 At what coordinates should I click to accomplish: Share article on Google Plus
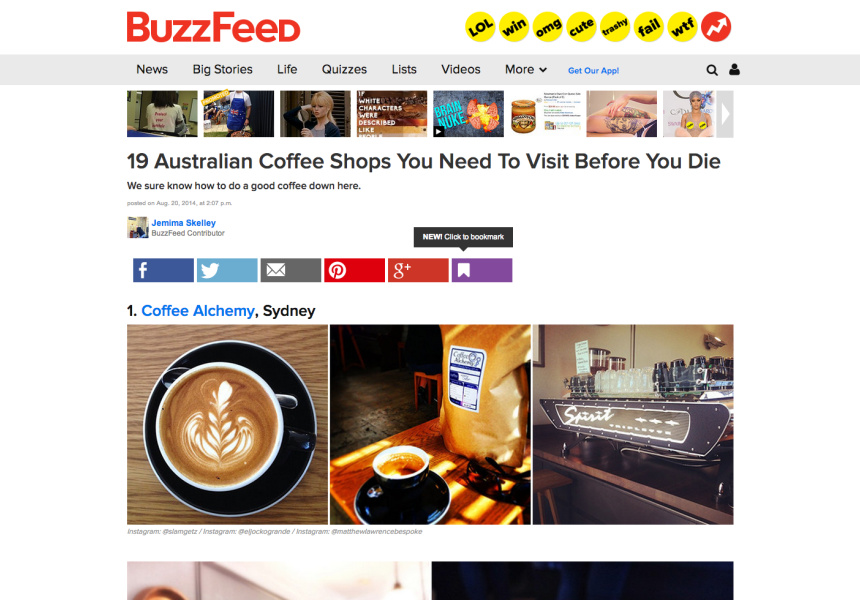click(x=418, y=270)
